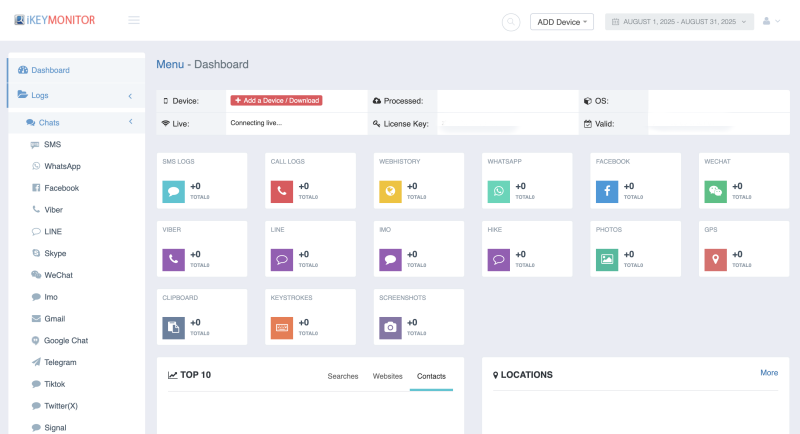
Task: Open Google Chat logs in the sidebar
Action: coord(65,340)
